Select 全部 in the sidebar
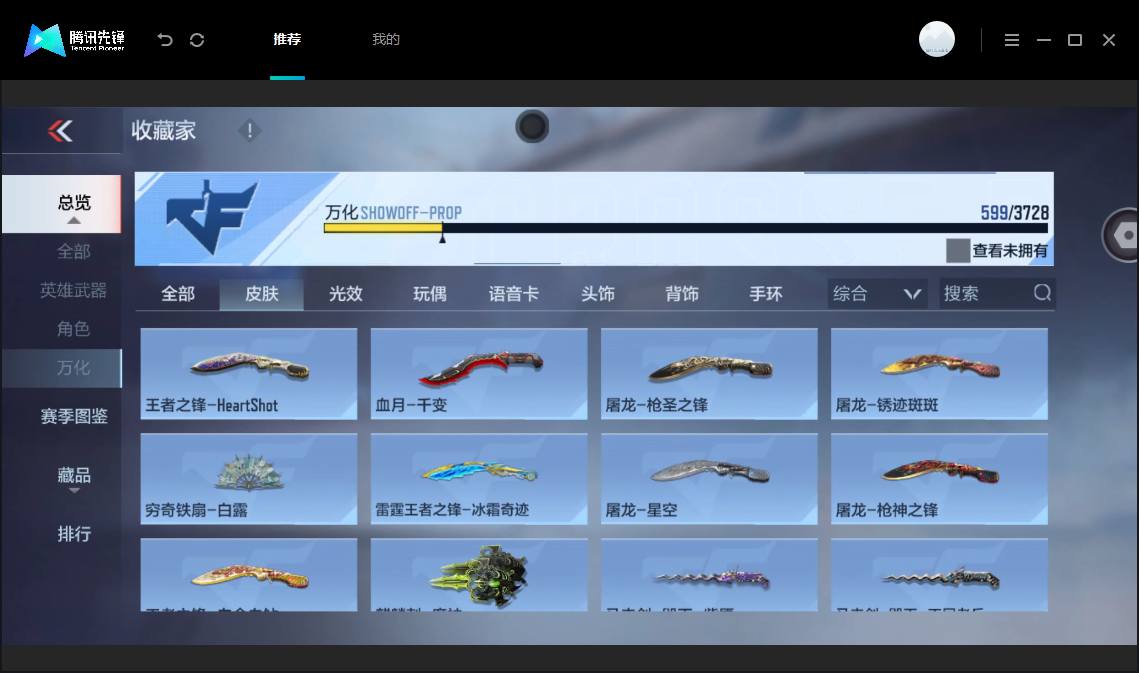 tap(74, 251)
